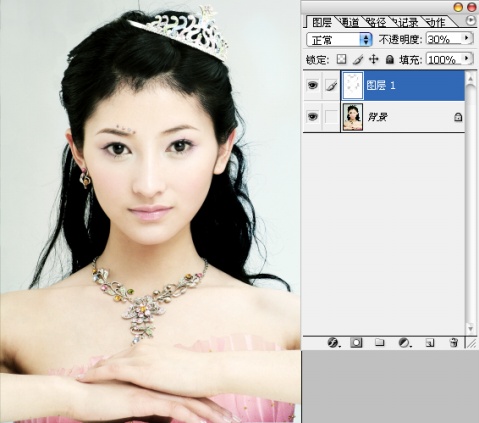Open the fill slider arrow next to 100%

point(467,59)
